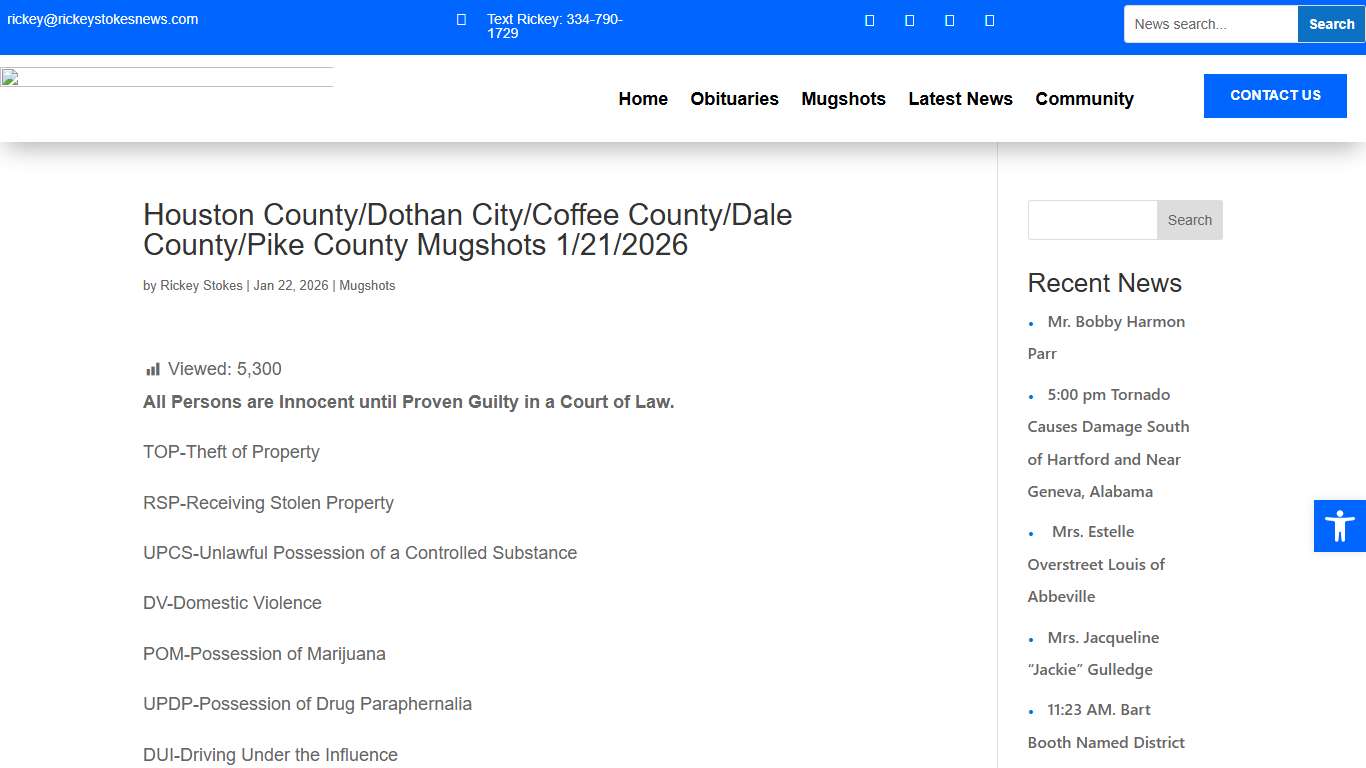This screenshot has height=768, width=1366.
Task: Open the Community navigation item
Action: [1084, 99]
